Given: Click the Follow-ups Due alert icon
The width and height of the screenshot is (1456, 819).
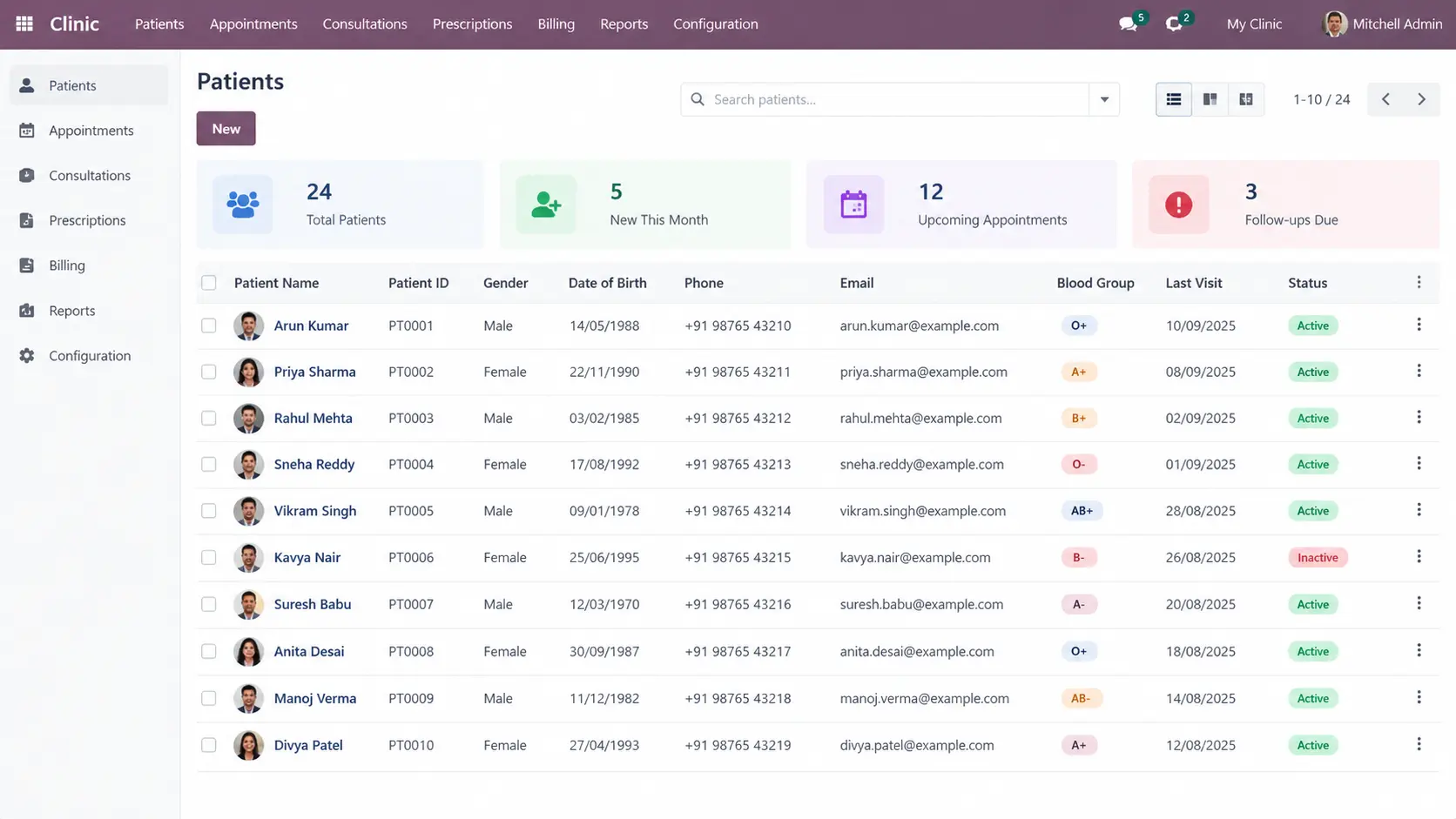Looking at the screenshot, I should coord(1178,205).
